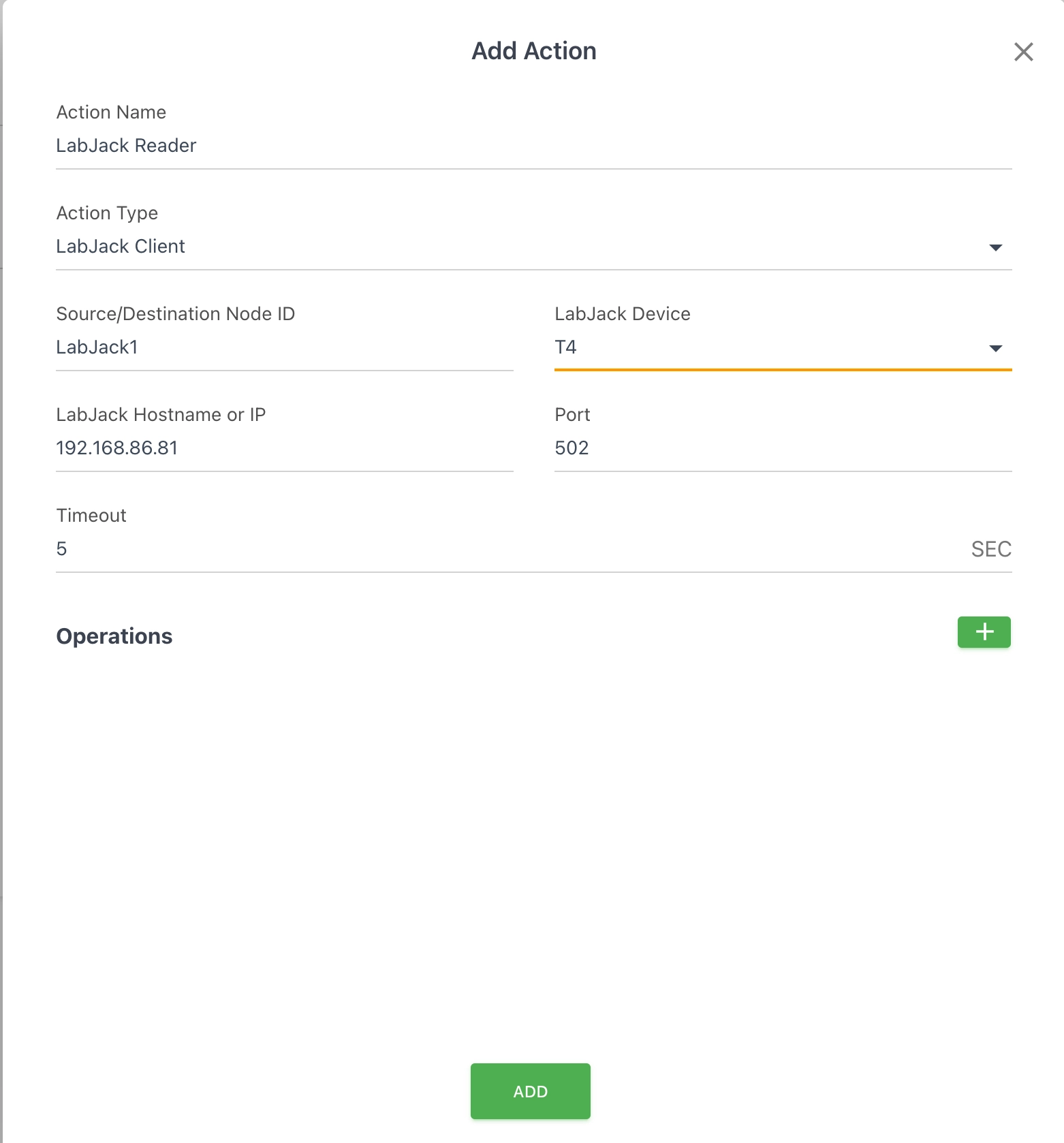1064x1143 pixels.
Task: Click the LabJack Device label
Action: [622, 314]
